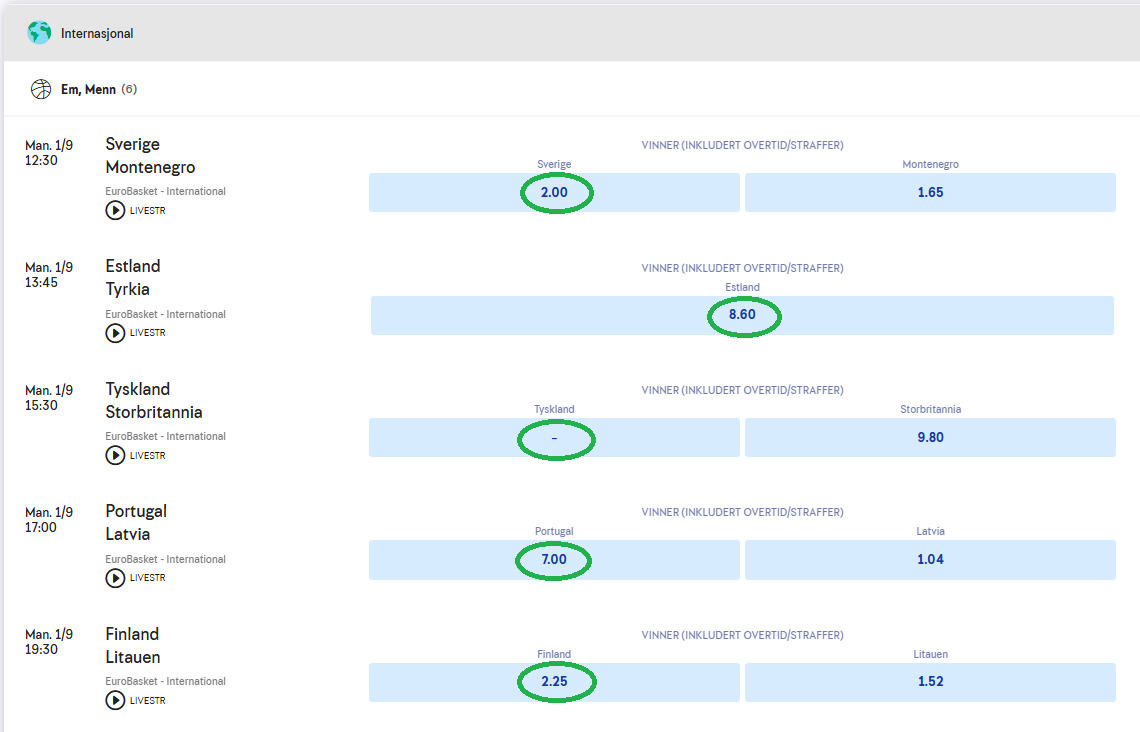
Task: Open livestream icon for Portugal vs Latvia
Action: (116, 578)
